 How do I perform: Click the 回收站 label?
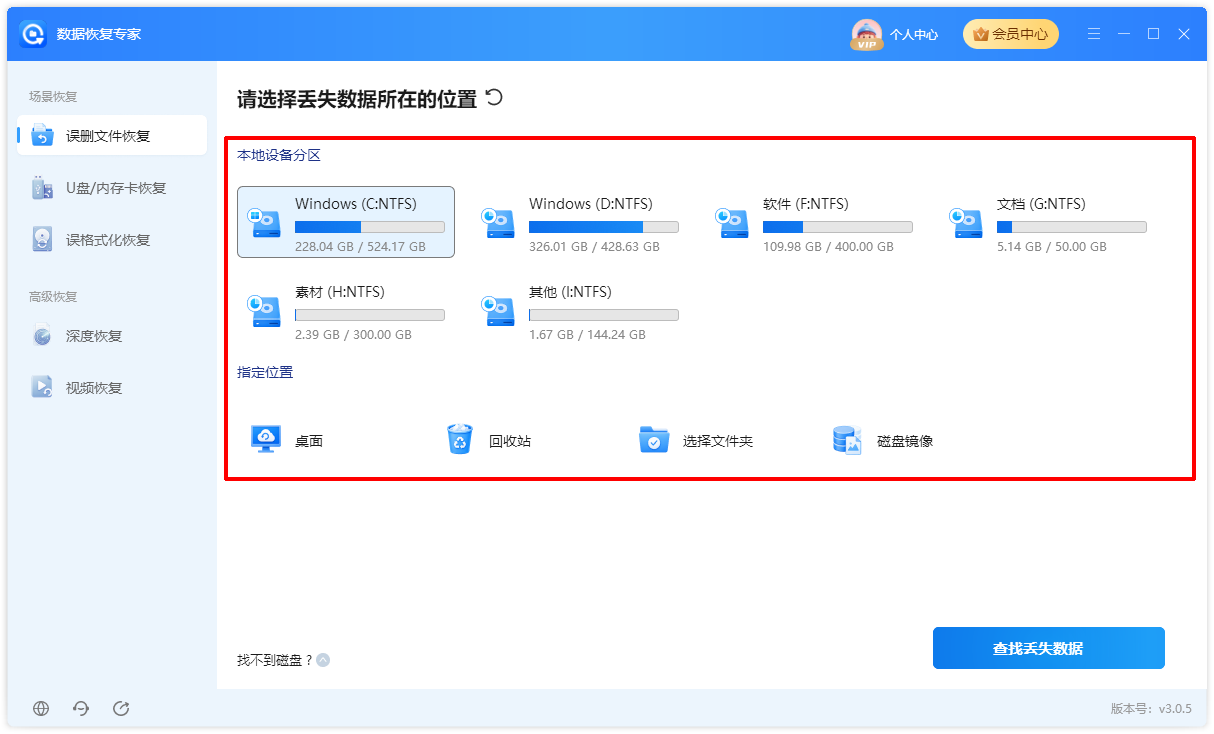click(510, 441)
